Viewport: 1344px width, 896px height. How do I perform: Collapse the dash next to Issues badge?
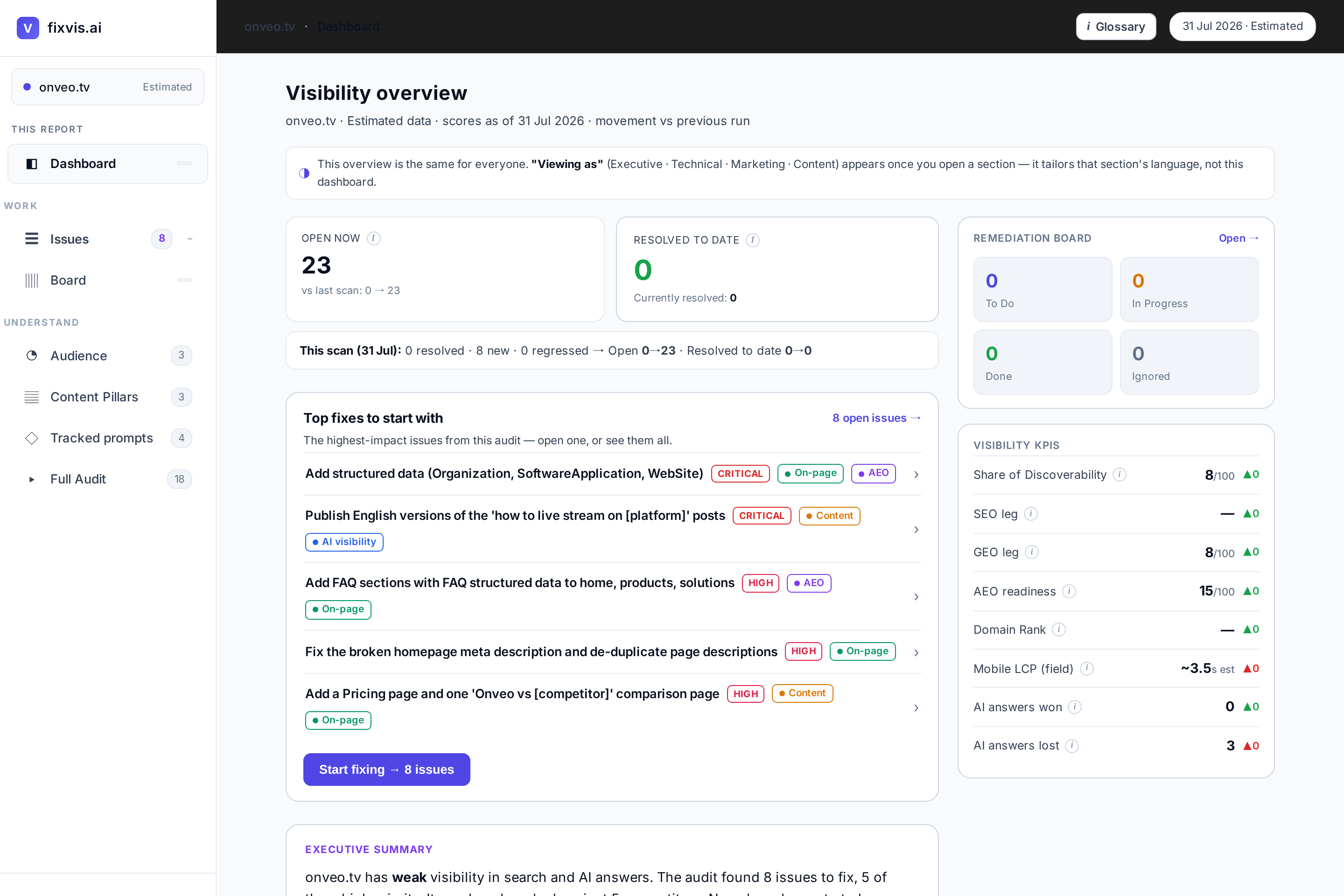click(x=190, y=239)
